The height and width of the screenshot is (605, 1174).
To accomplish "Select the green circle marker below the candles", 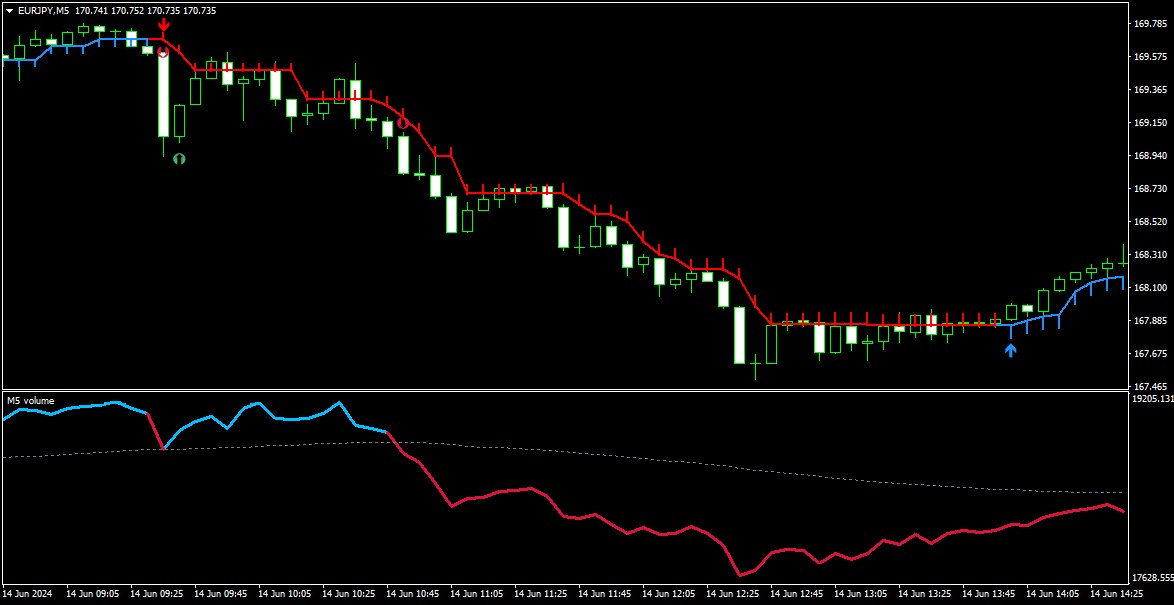I will click(179, 159).
